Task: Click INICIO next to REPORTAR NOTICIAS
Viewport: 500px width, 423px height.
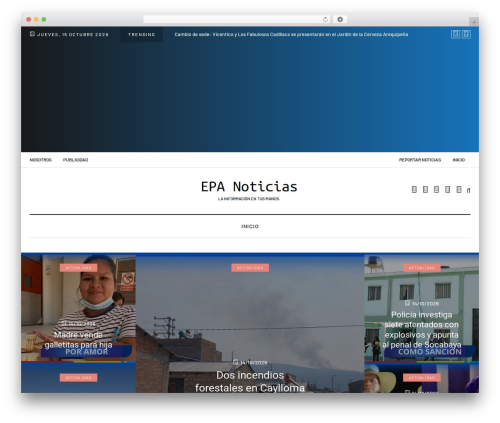Action: click(459, 160)
